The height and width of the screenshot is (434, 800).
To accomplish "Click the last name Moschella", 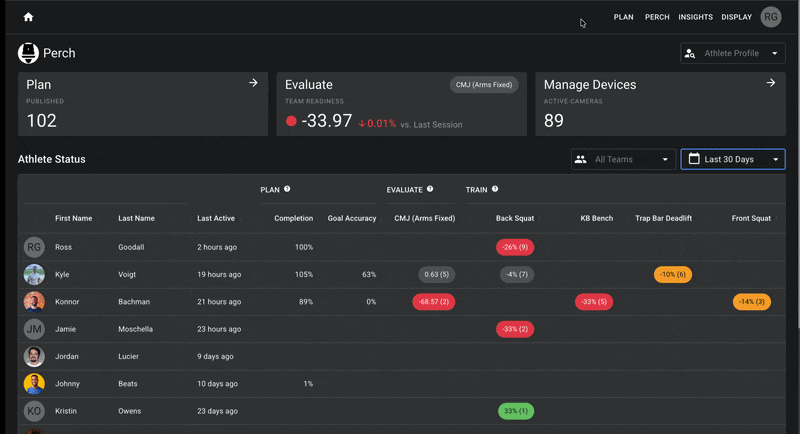I will 135,329.
